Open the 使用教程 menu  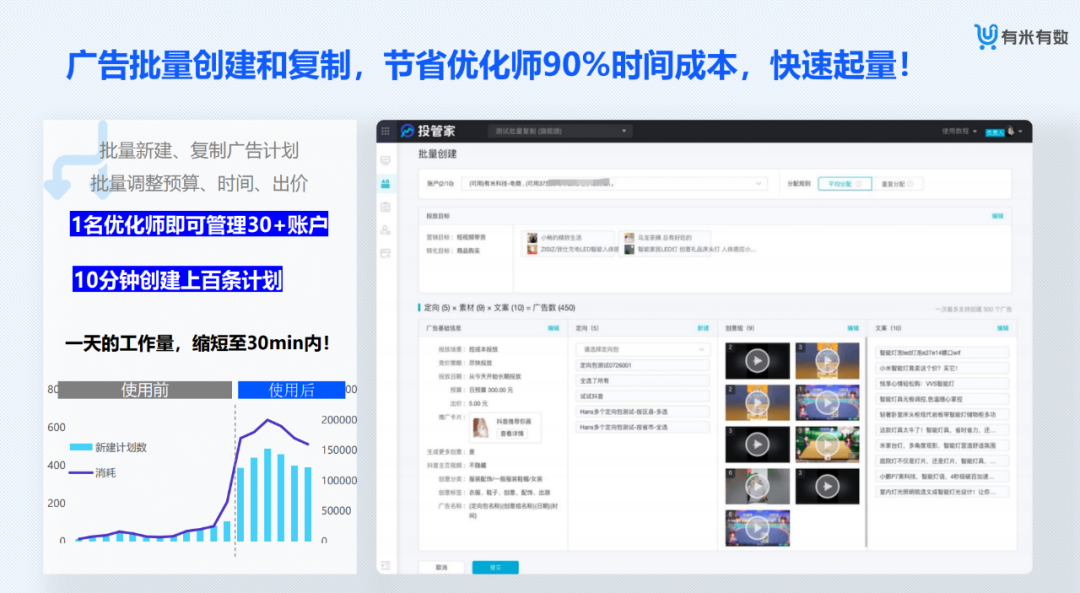point(956,132)
